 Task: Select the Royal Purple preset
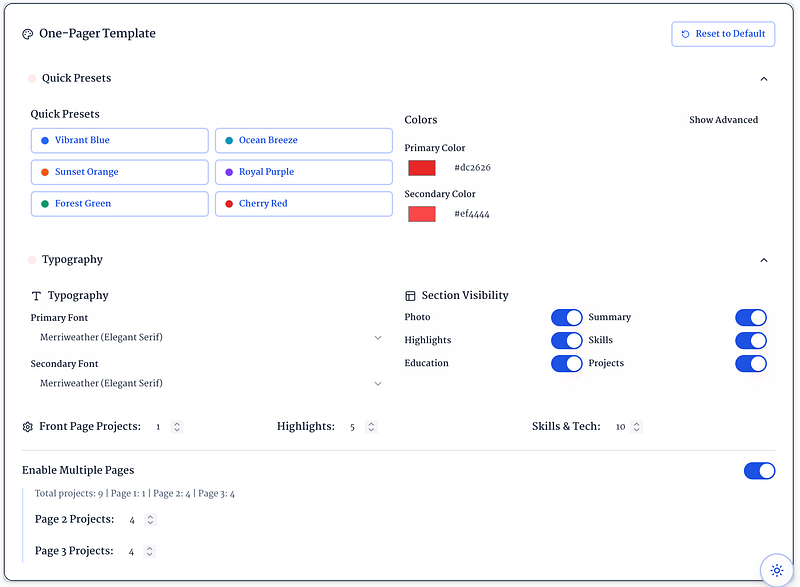point(304,172)
